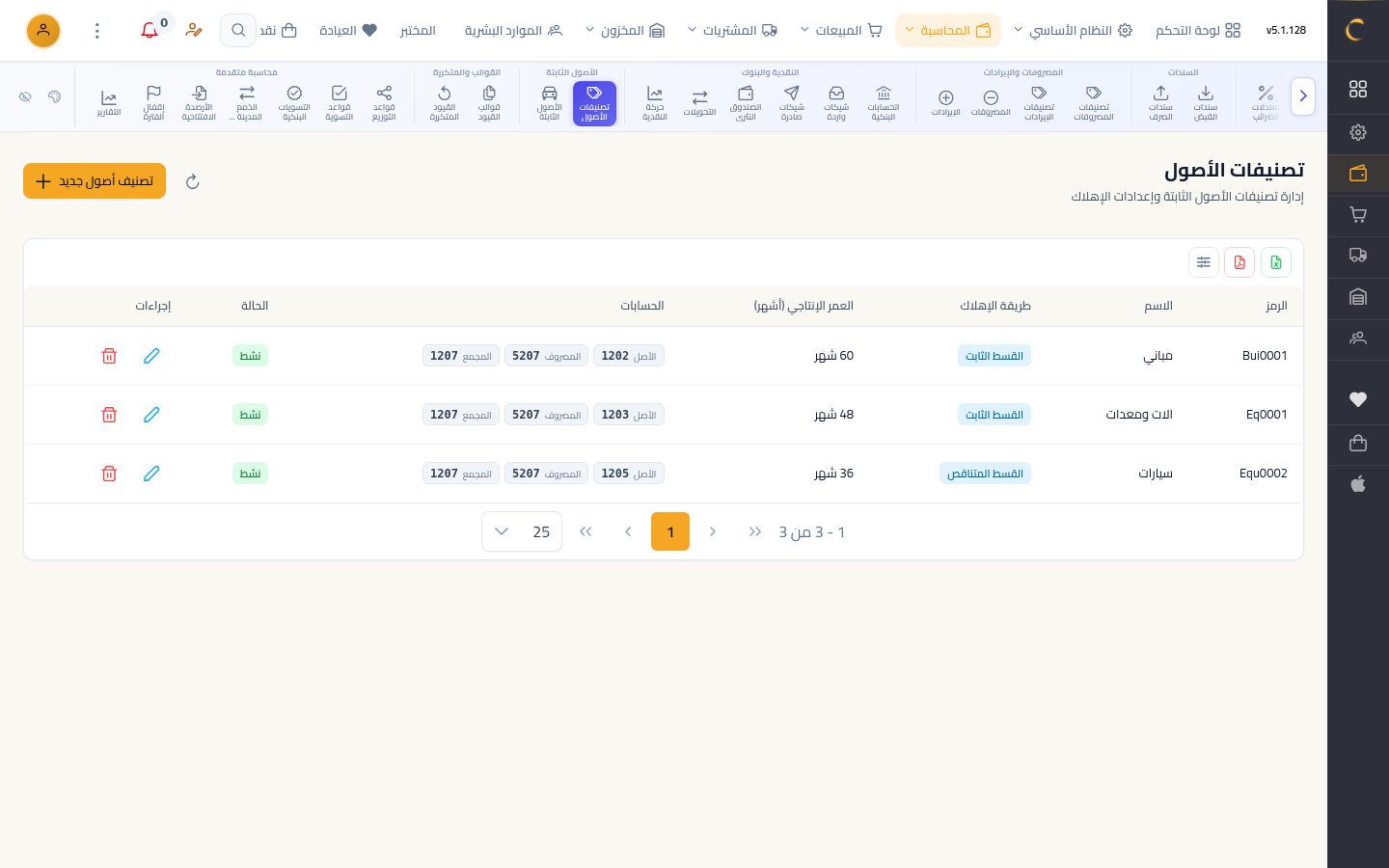Image resolution: width=1389 pixels, height=868 pixels.
Task: Open user avatar profile button
Action: pyautogui.click(x=43, y=31)
